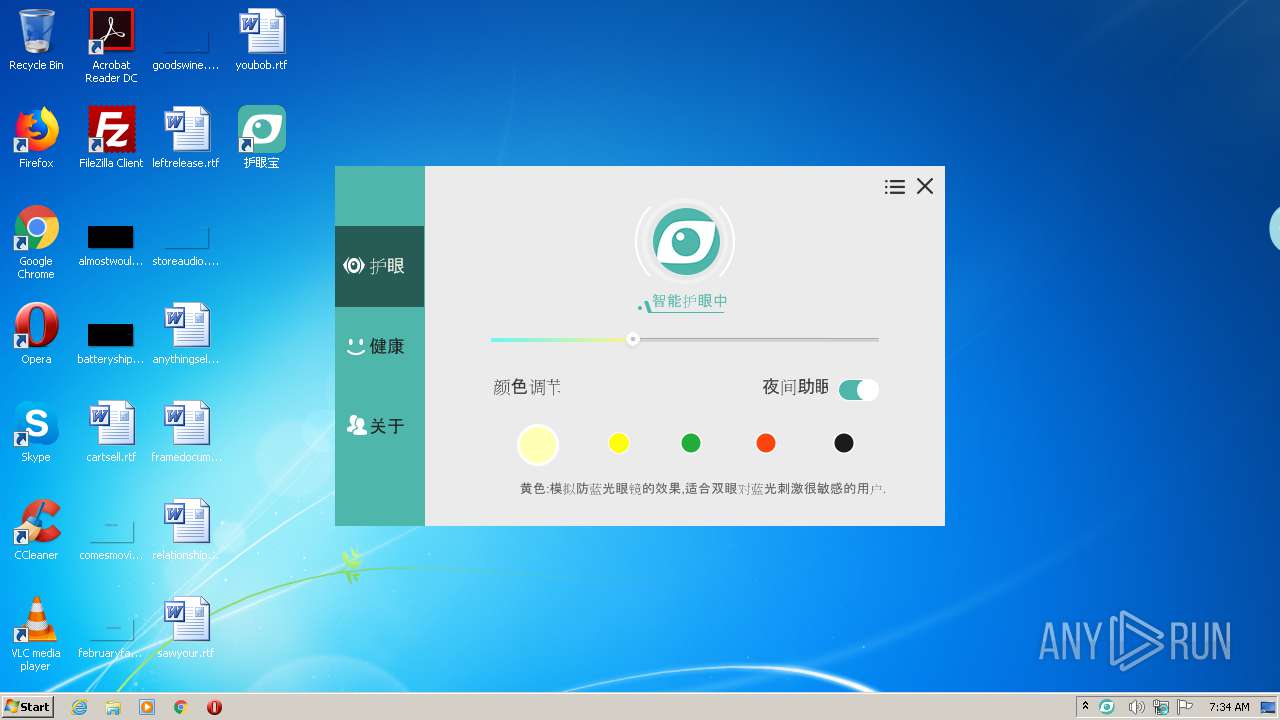Open the anythingsel... document icon

(x=186, y=334)
